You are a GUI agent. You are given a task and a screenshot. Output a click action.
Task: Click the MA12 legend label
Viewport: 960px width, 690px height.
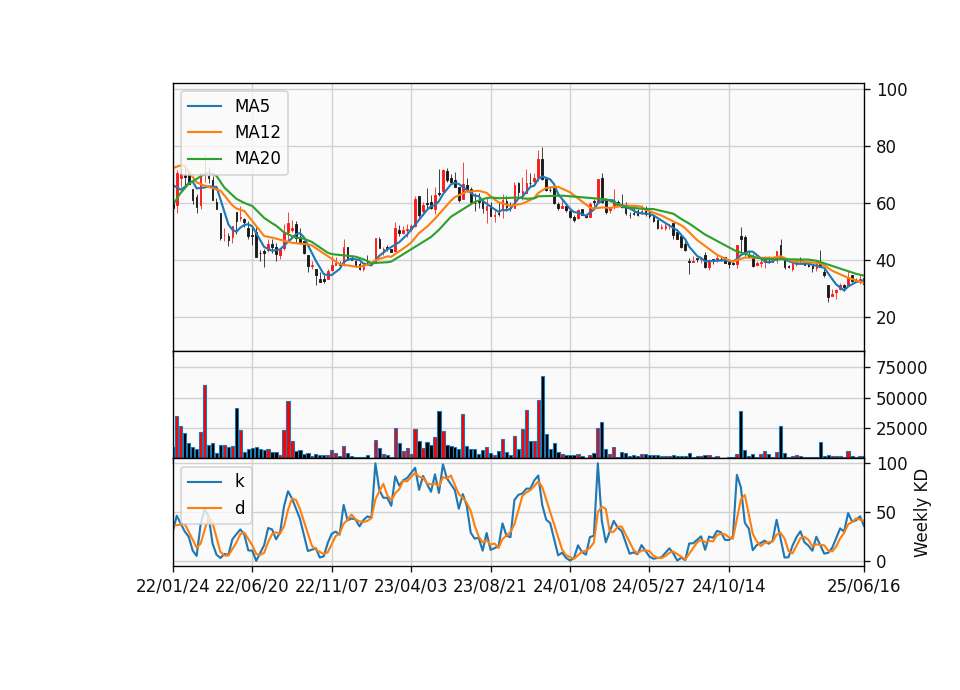(258, 132)
